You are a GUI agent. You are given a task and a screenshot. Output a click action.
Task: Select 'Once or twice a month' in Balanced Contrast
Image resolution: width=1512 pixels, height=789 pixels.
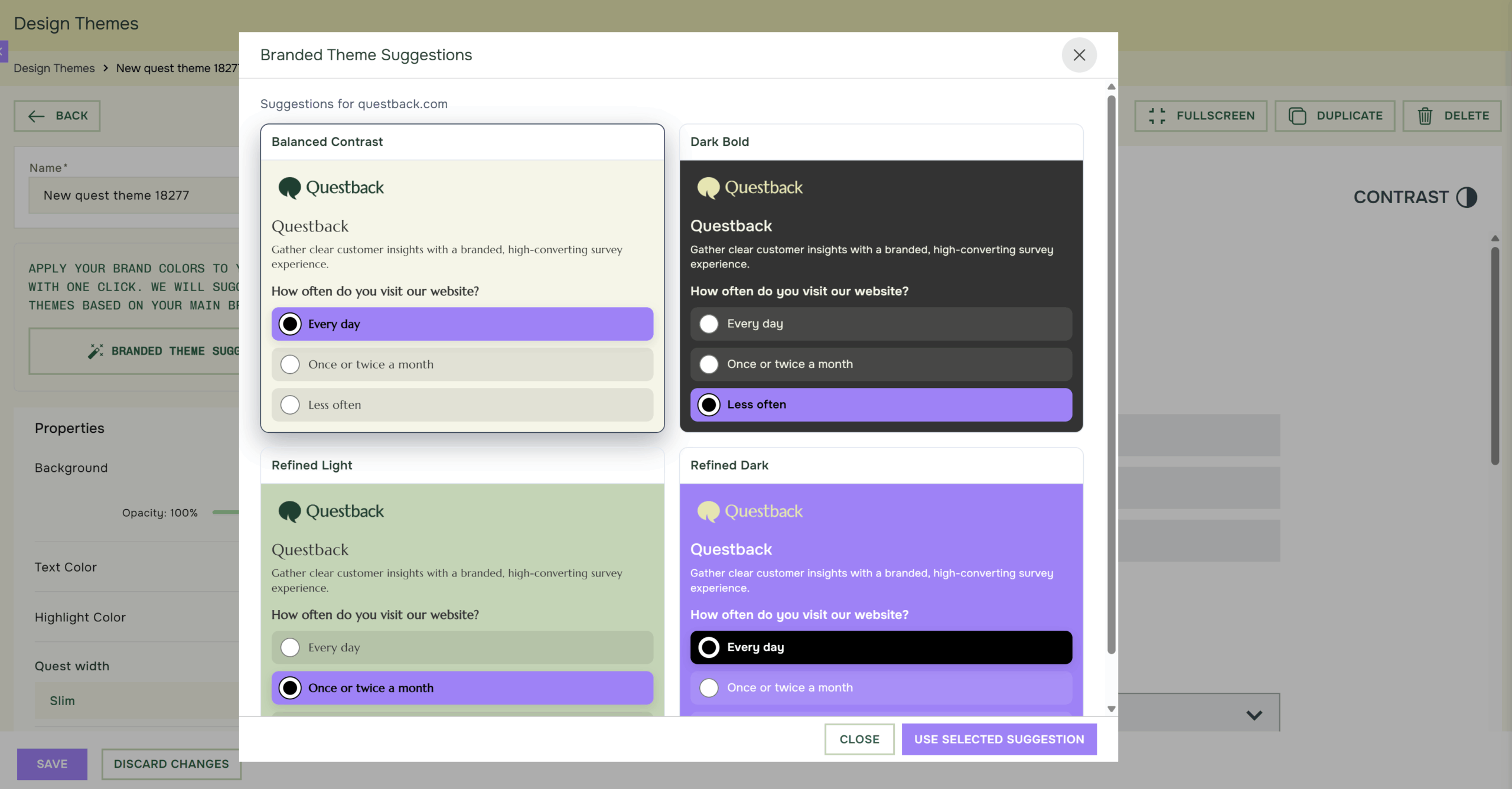[290, 364]
